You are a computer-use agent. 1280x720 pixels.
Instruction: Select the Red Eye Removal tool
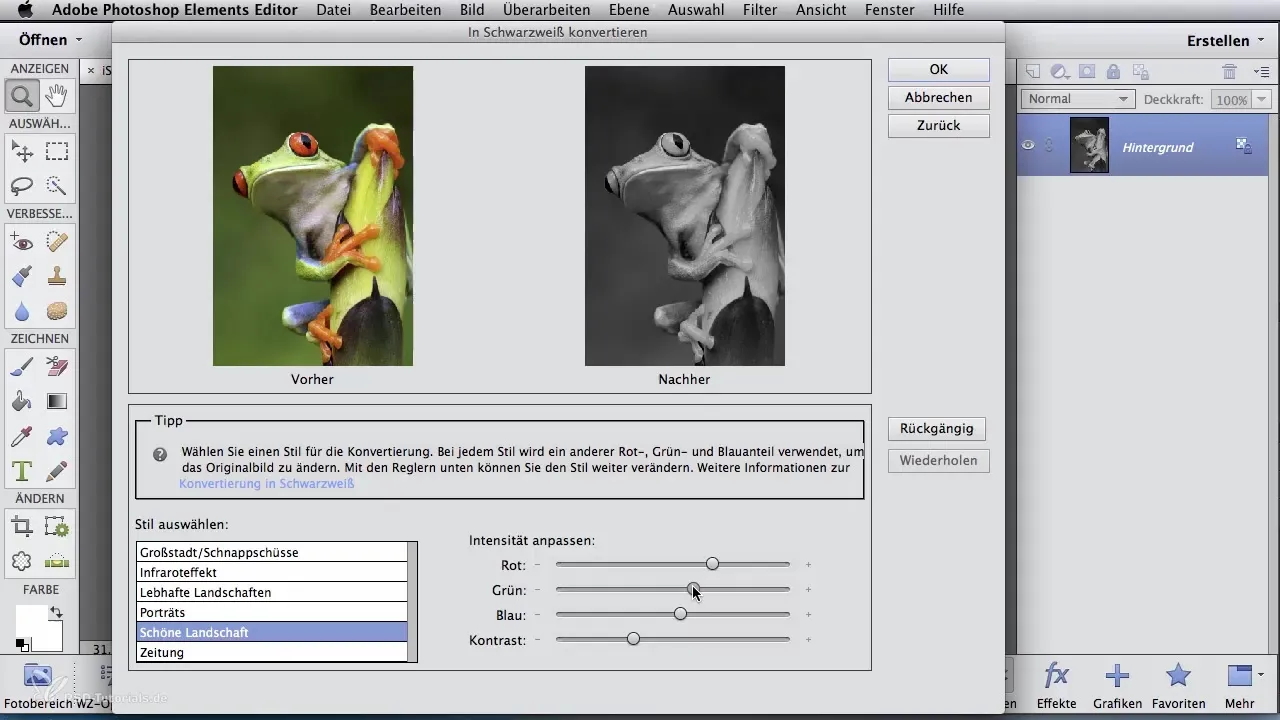click(22, 242)
